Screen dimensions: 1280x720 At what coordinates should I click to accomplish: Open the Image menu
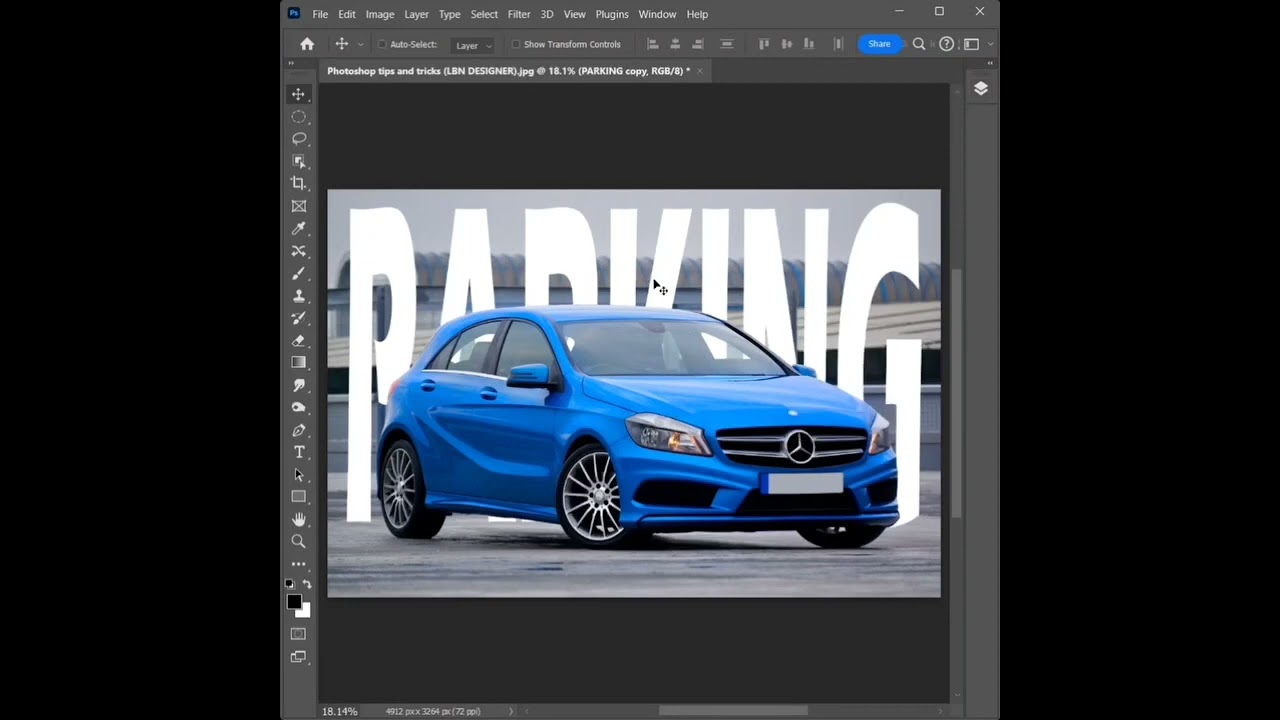[x=380, y=14]
